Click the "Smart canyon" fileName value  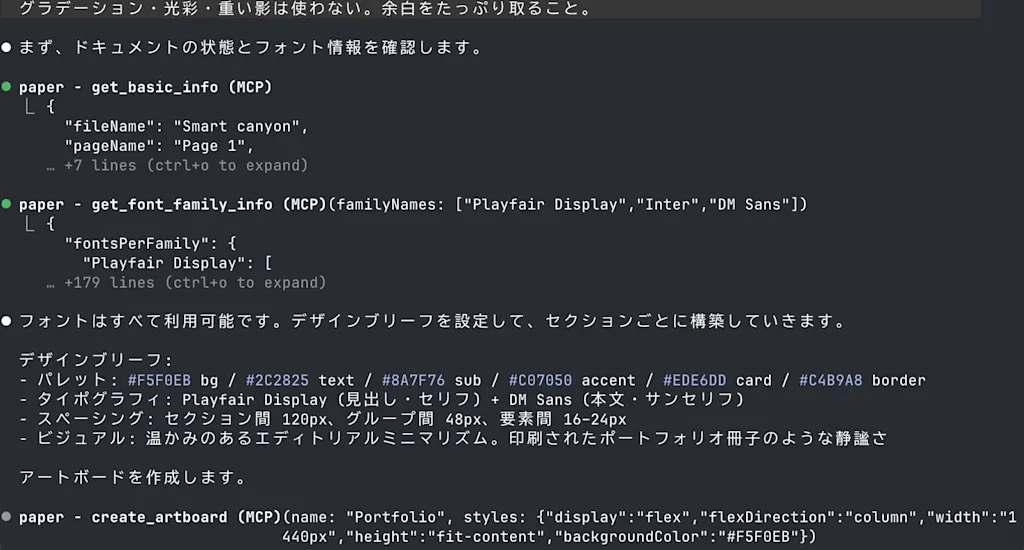tap(240, 126)
